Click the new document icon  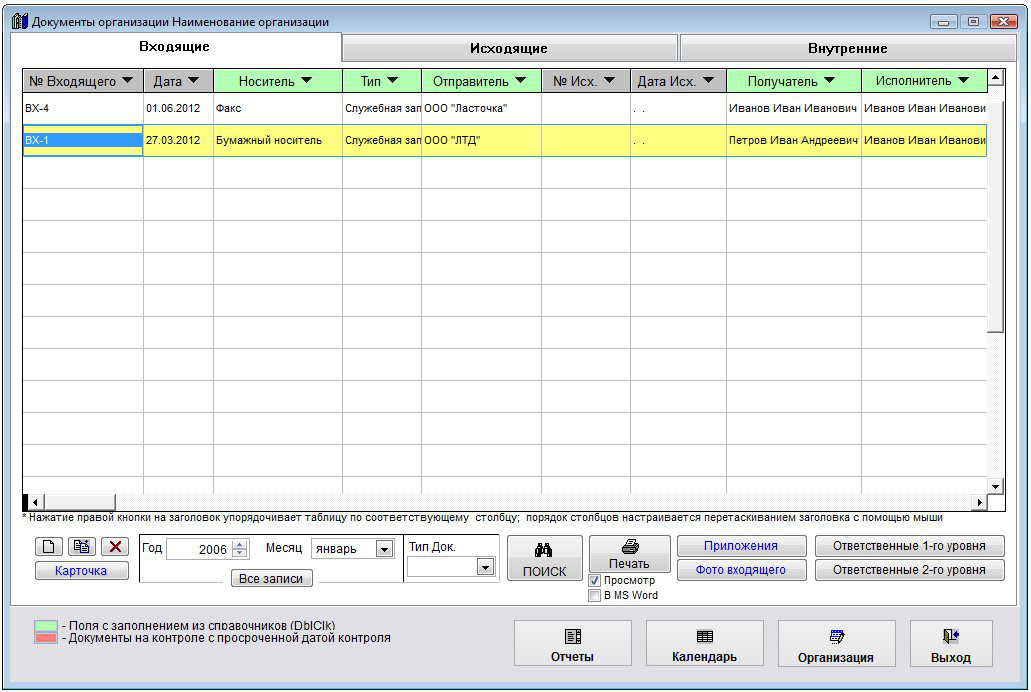point(48,547)
